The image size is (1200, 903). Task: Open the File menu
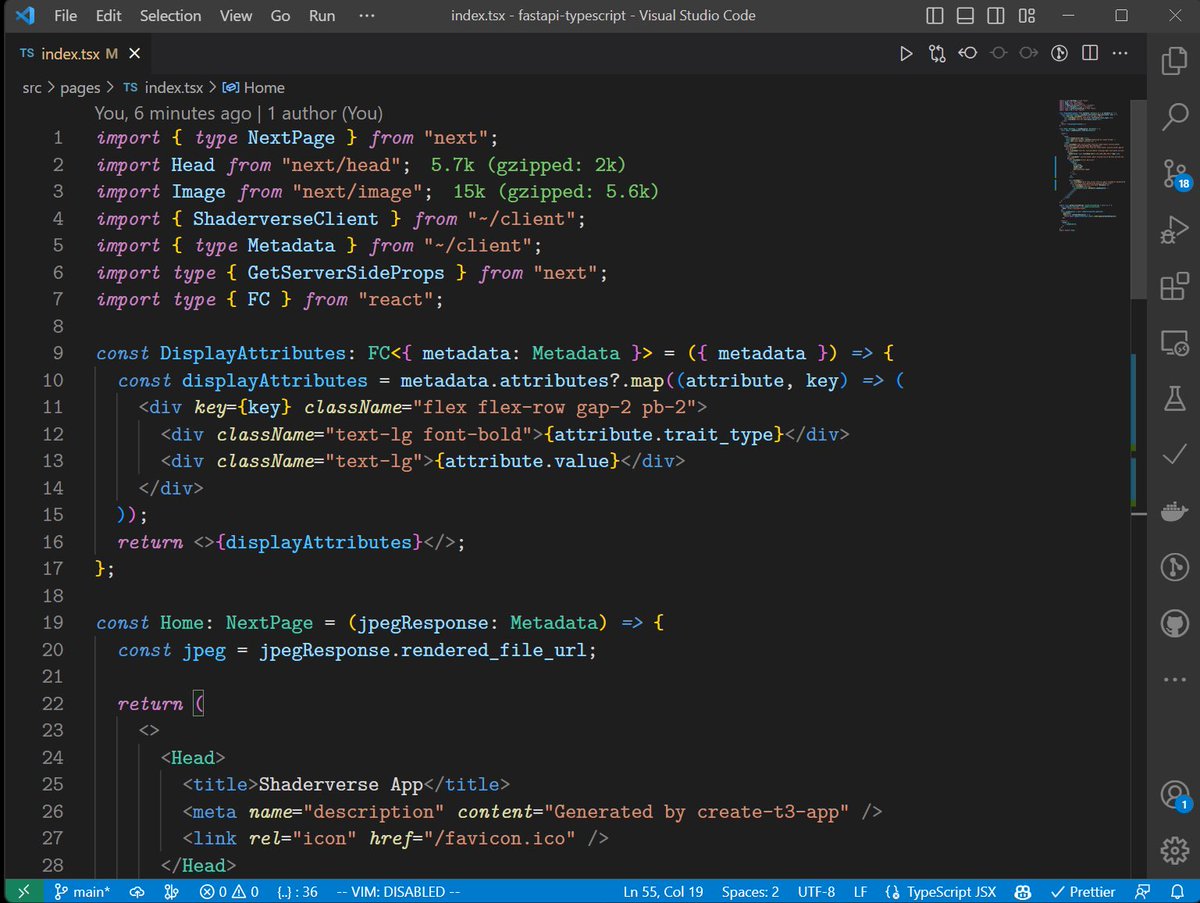pyautogui.click(x=65, y=16)
